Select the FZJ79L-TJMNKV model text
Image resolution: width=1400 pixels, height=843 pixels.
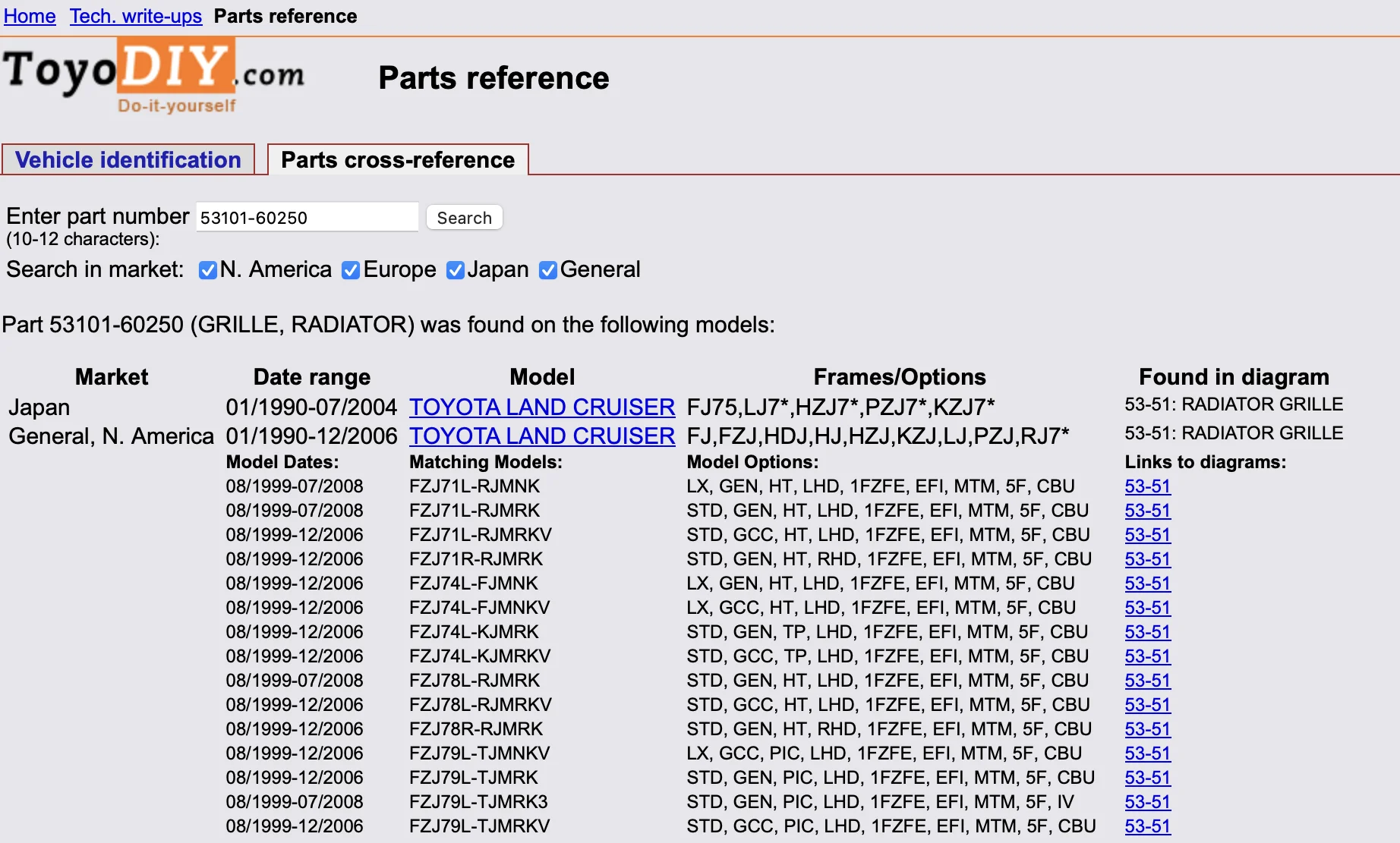coord(480,753)
